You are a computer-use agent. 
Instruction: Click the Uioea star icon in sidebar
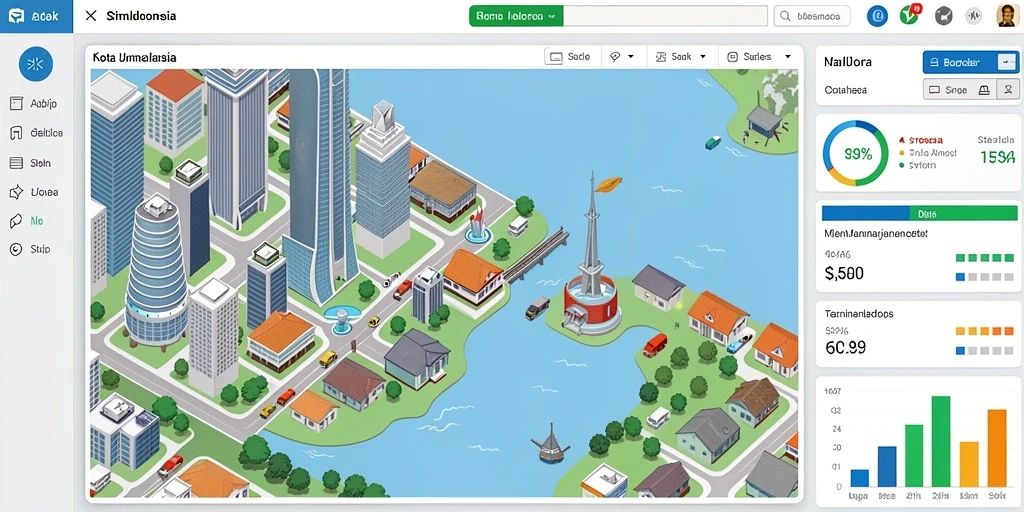coord(16,192)
